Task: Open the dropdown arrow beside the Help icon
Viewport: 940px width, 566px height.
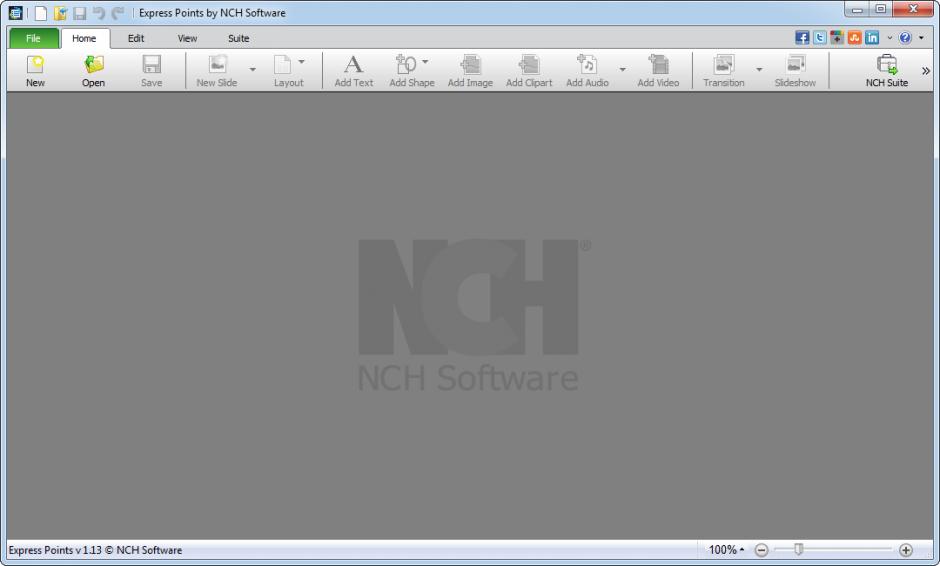Action: pos(921,38)
